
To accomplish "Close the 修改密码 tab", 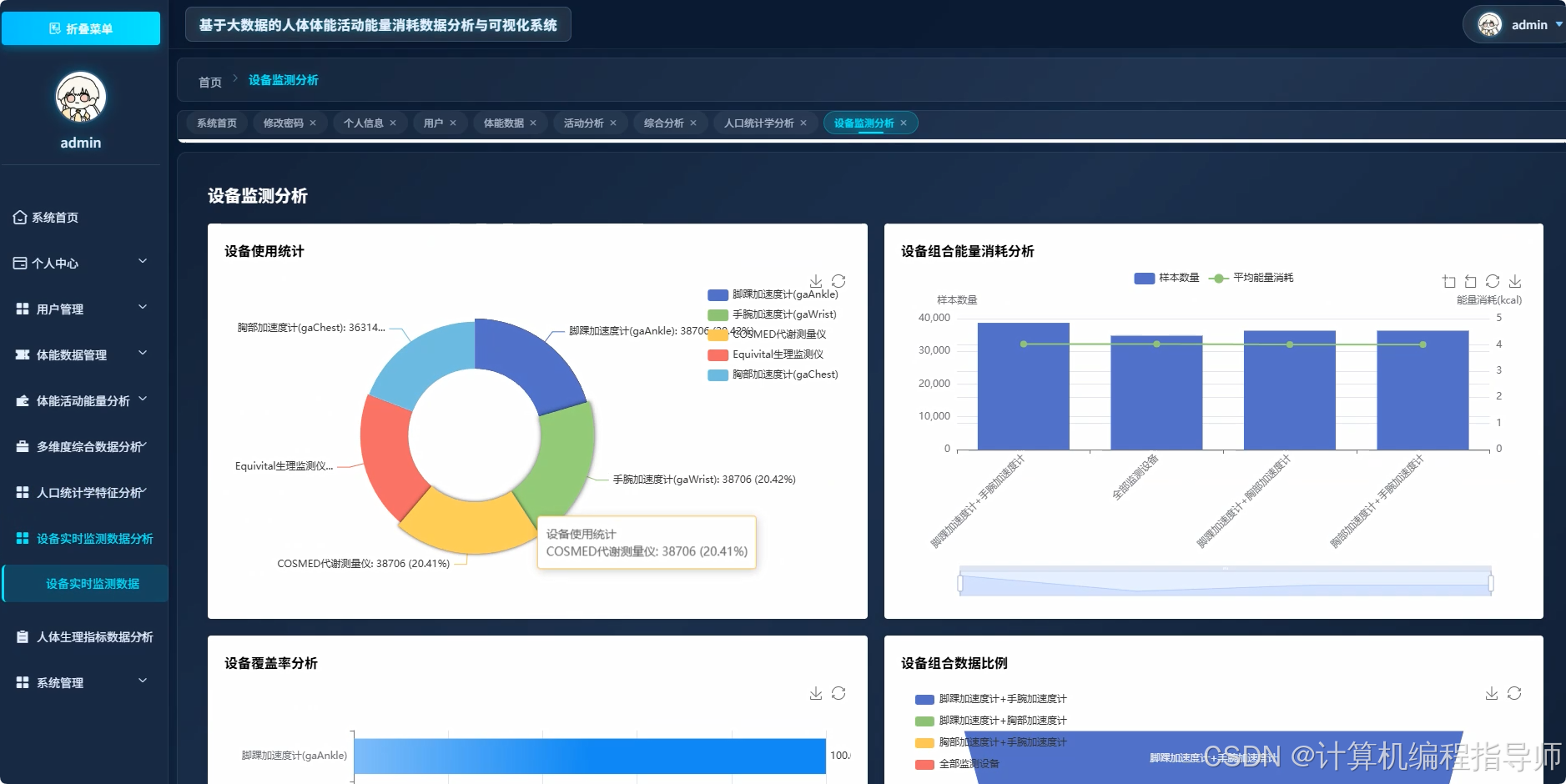I will (x=313, y=123).
